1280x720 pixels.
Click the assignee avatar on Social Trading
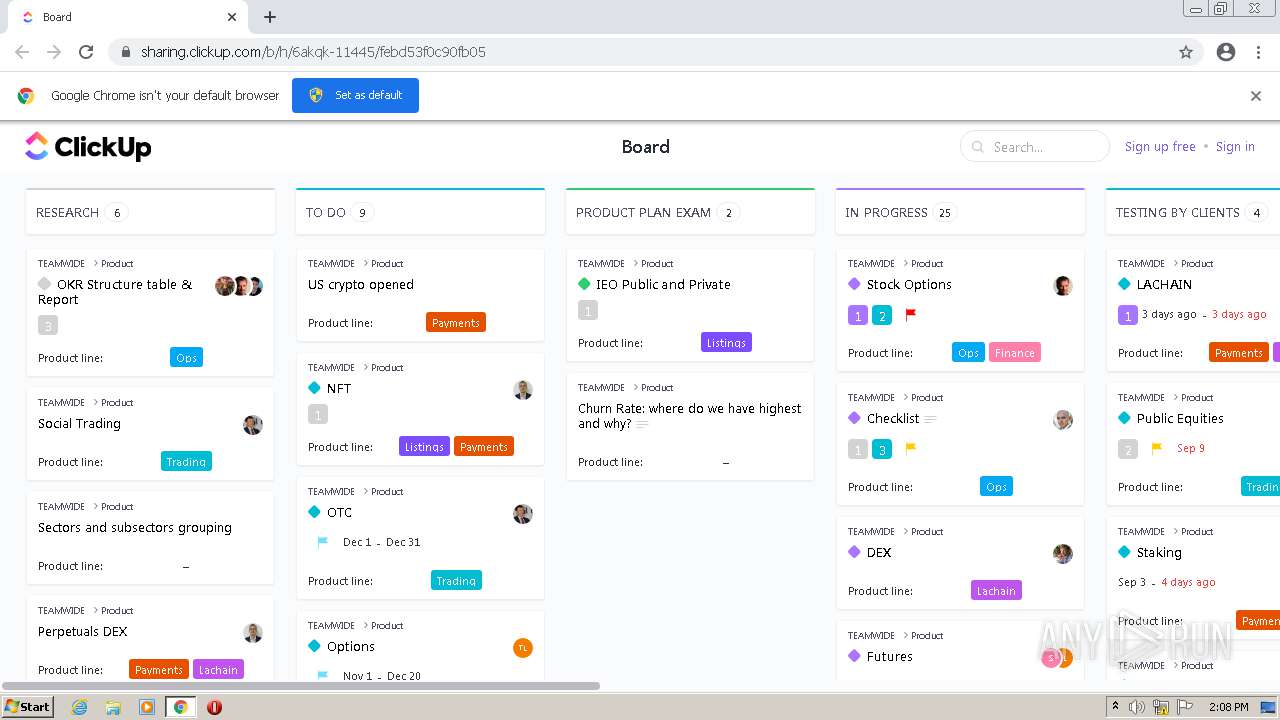click(253, 425)
